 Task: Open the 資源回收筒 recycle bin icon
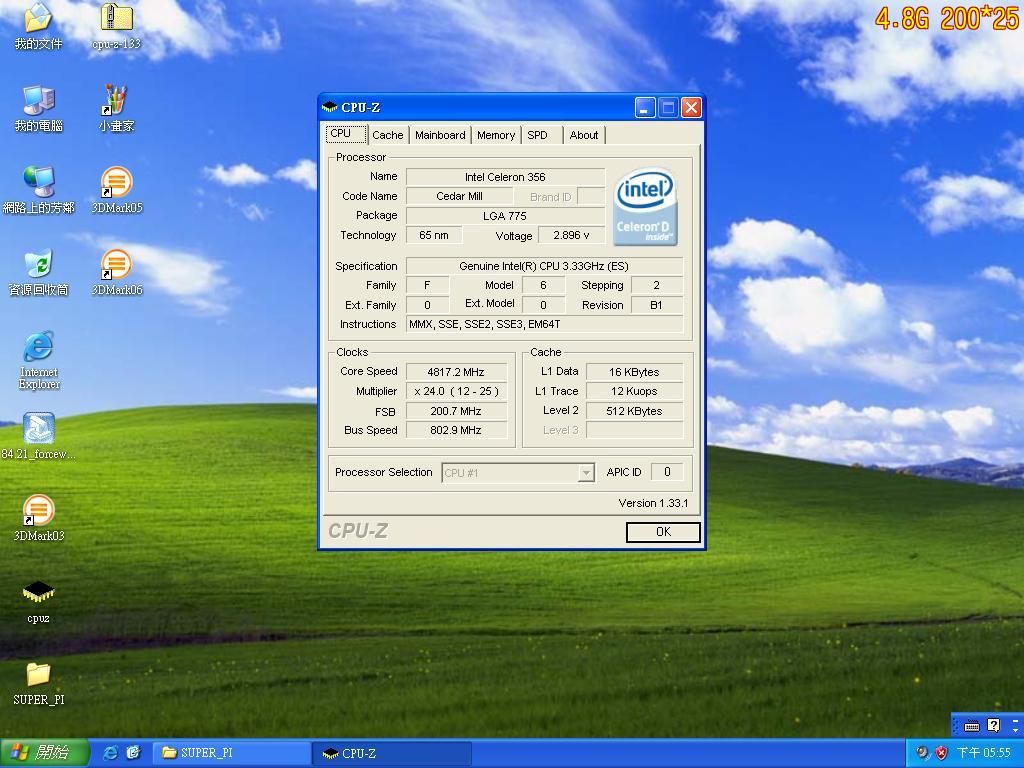tap(39, 264)
